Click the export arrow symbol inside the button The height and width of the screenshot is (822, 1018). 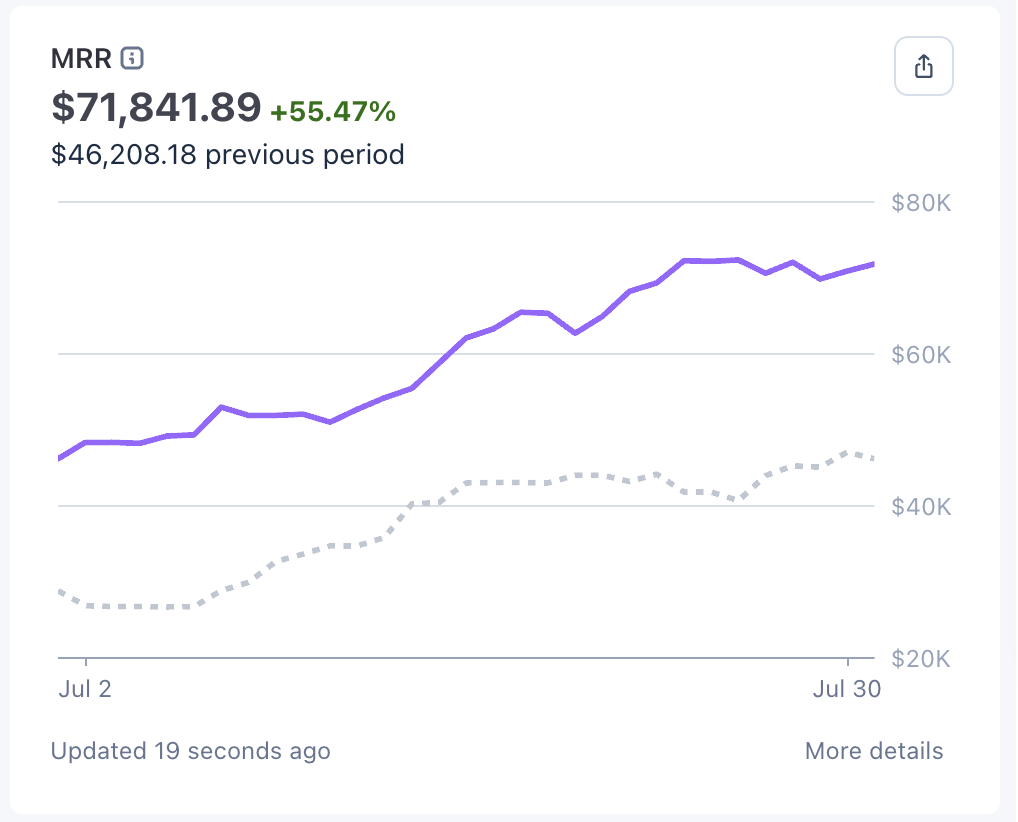pyautogui.click(x=923, y=65)
